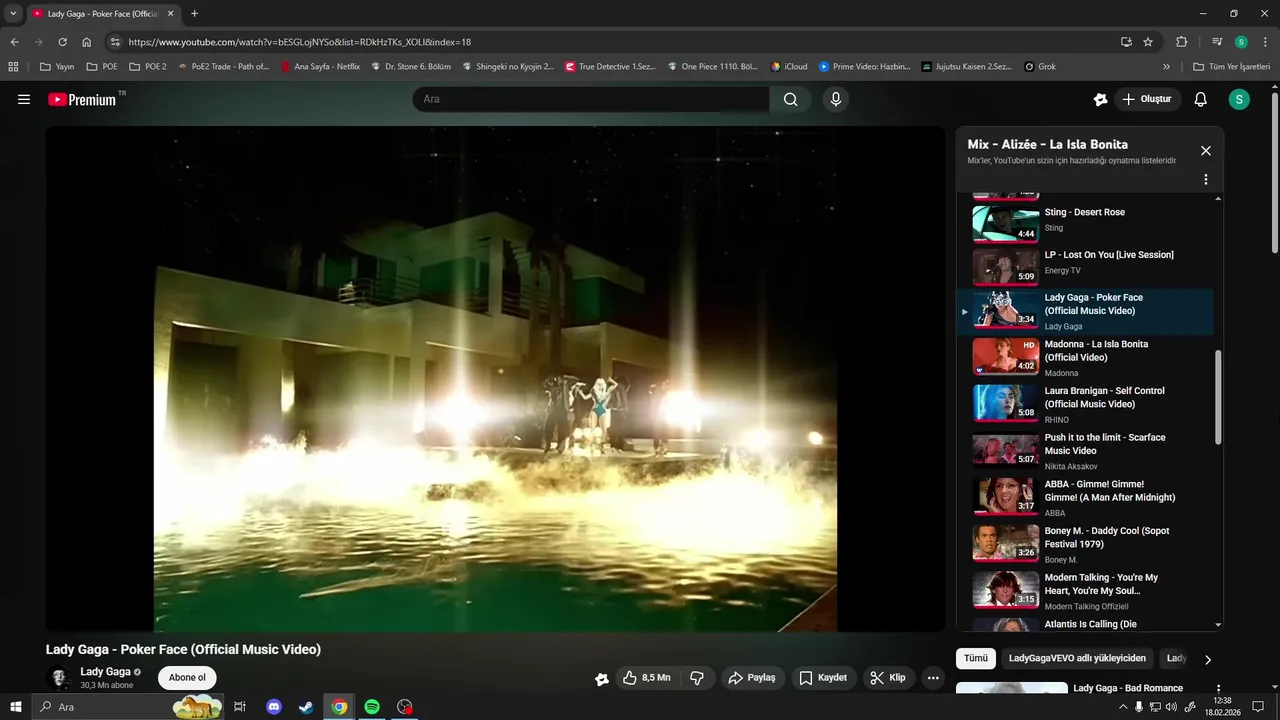Image resolution: width=1280 pixels, height=720 pixels.
Task: Start voice search with the microphone
Action: [x=836, y=99]
